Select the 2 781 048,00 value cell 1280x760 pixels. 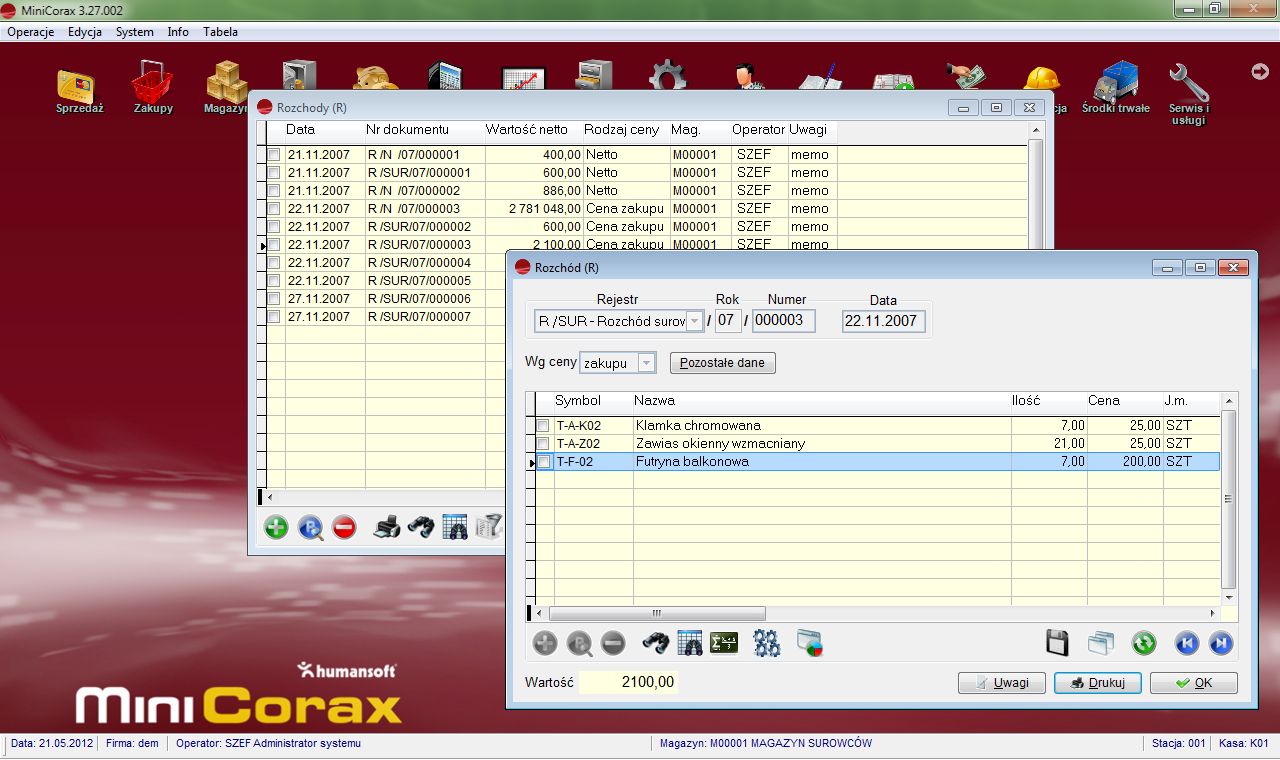tap(534, 209)
